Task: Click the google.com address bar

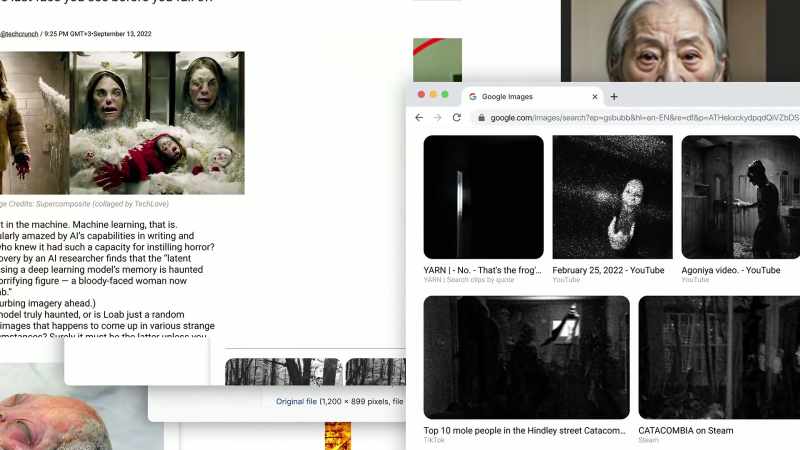Action: (x=635, y=118)
